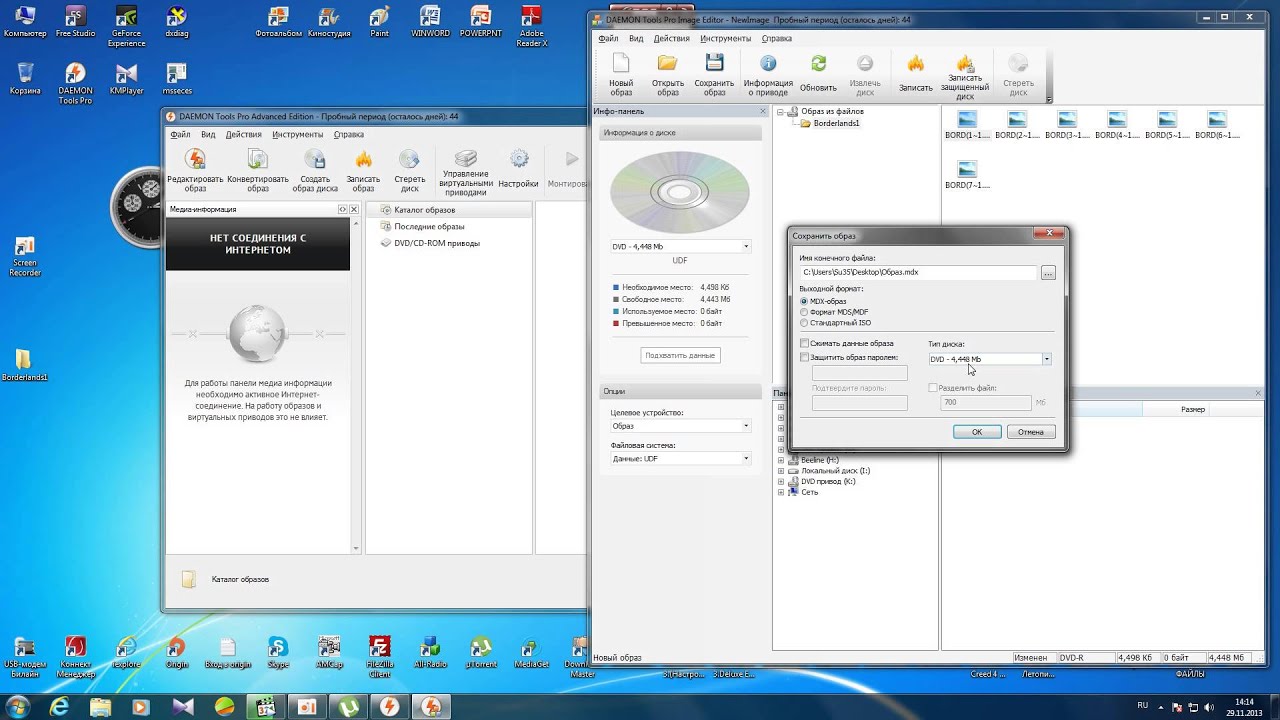Open Информация о приводе toolbar icon
This screenshot has height=720, width=1280.
click(x=768, y=75)
